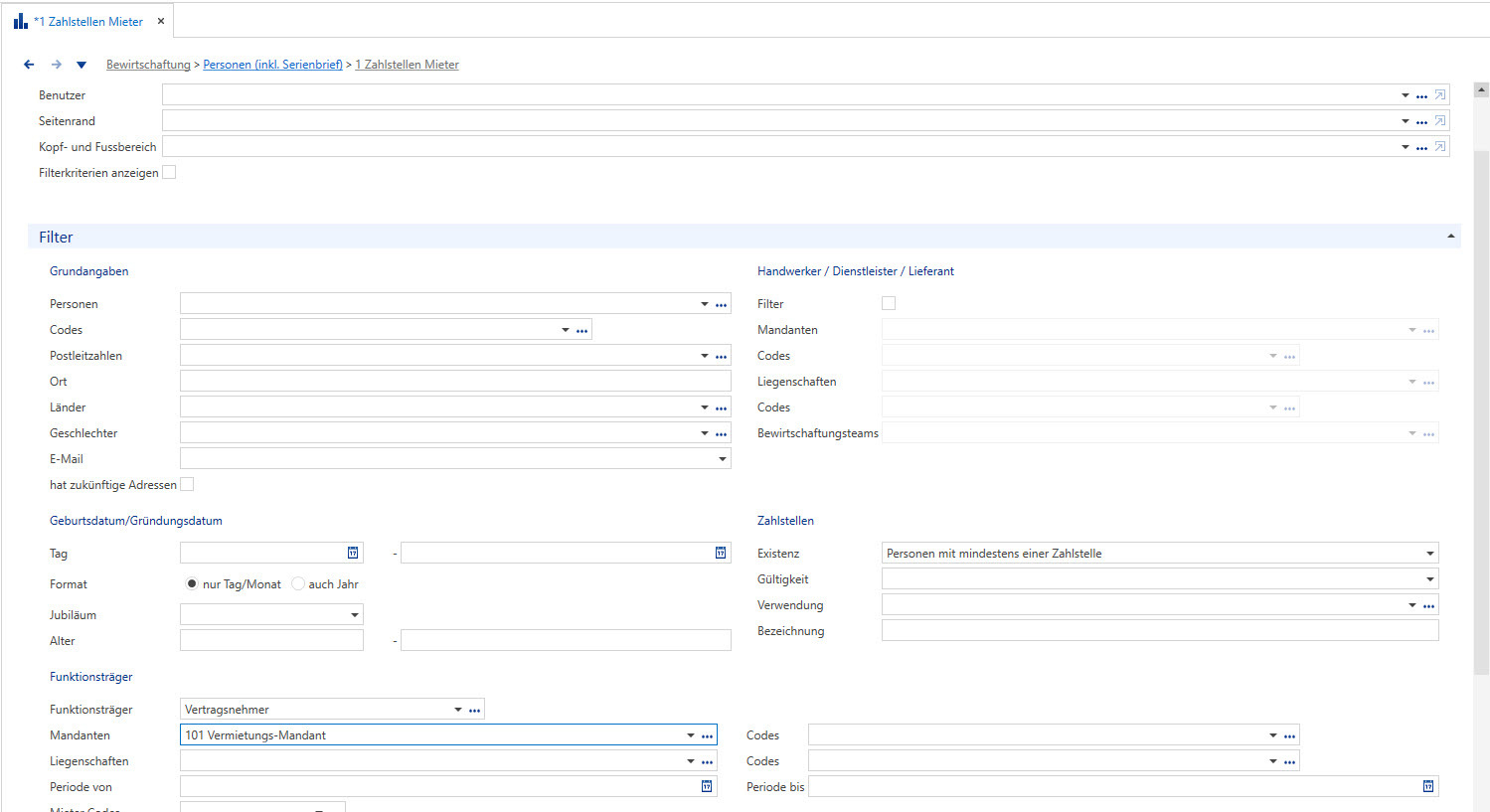Open the Seitenrand ellipsis lookup
1490x812 pixels.
[x=1421, y=122]
